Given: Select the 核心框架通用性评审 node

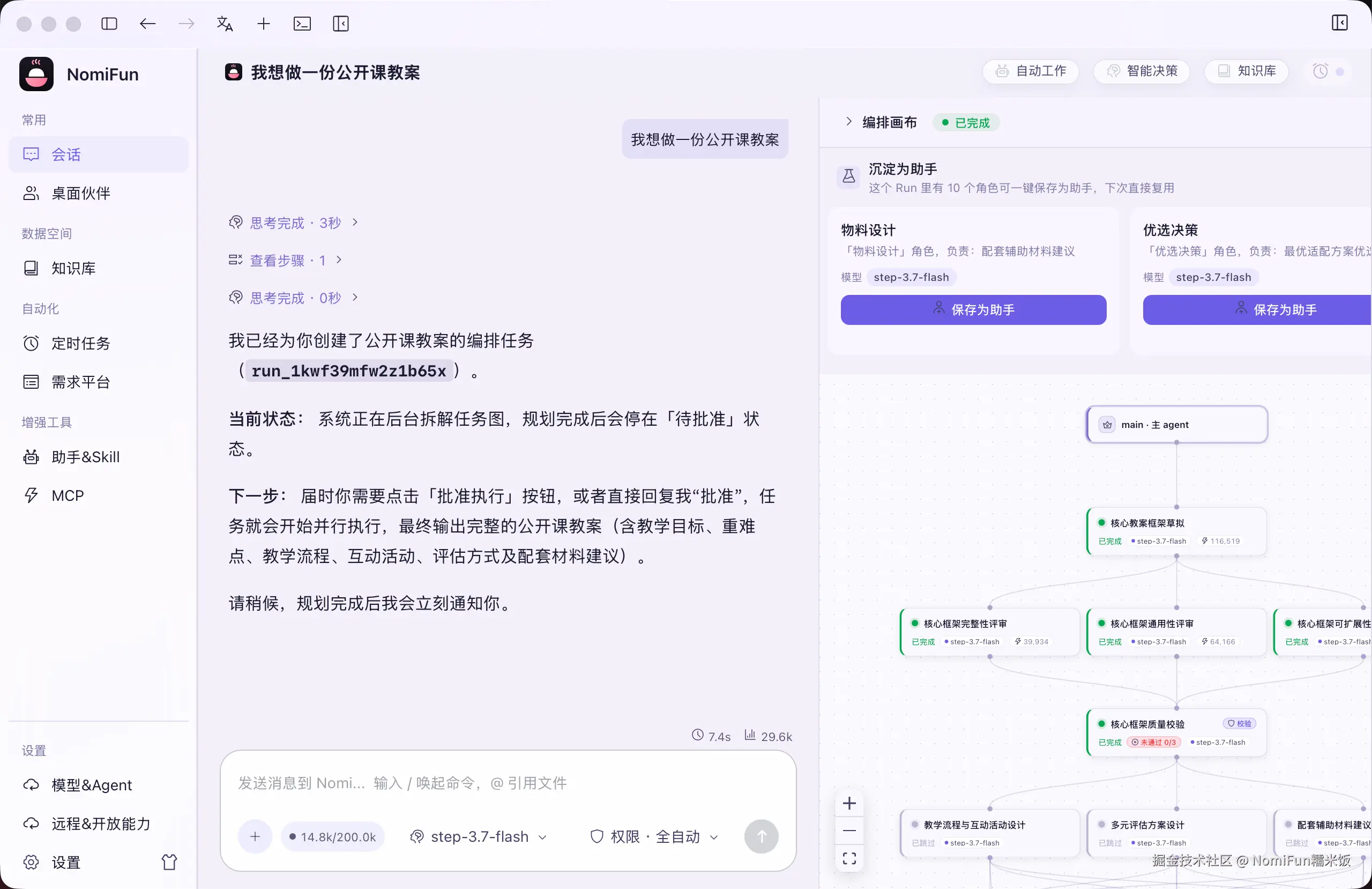Looking at the screenshot, I should [1176, 632].
